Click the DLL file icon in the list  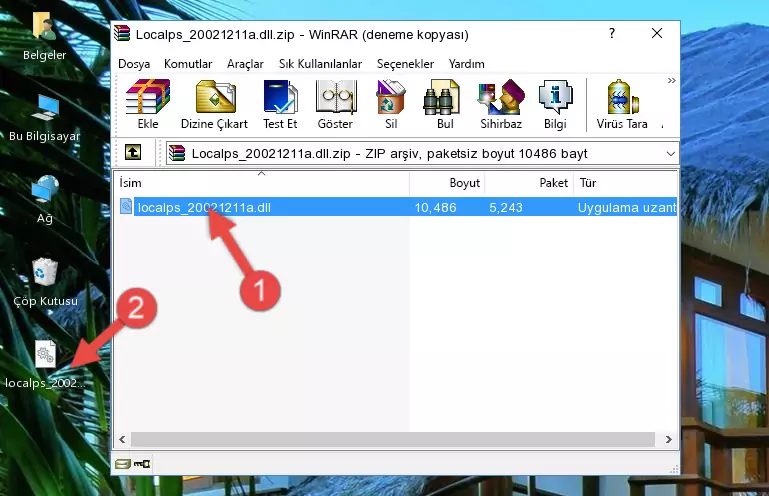[x=126, y=207]
